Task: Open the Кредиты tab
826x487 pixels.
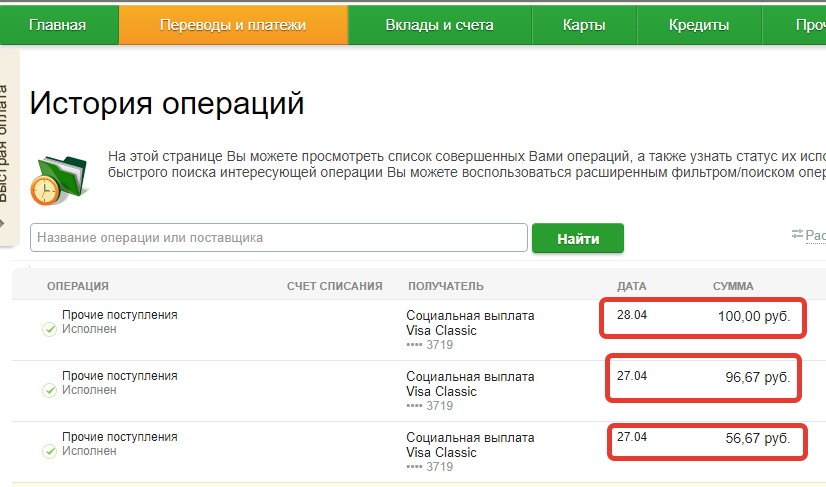Action: (x=700, y=25)
